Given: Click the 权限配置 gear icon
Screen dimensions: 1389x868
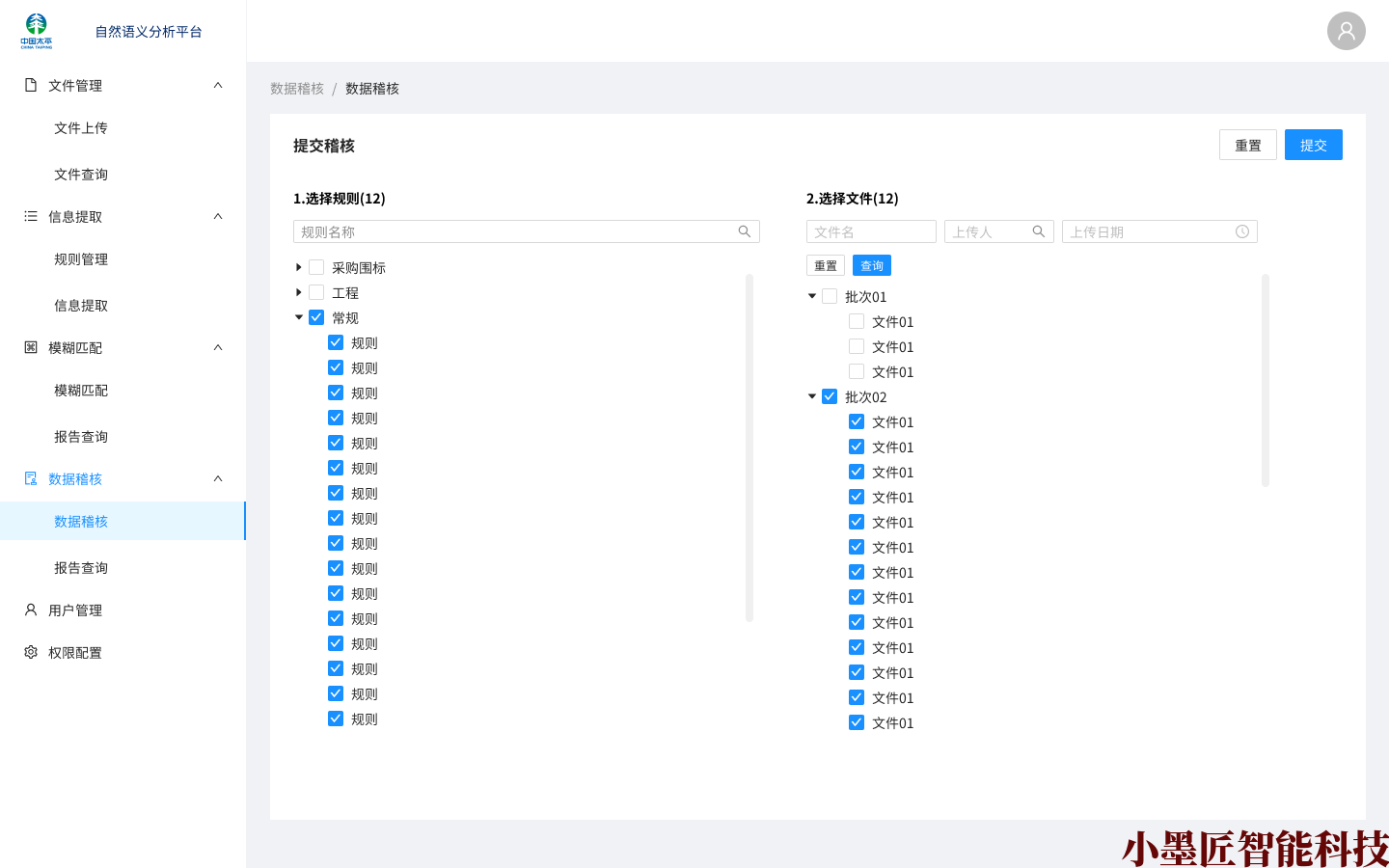Looking at the screenshot, I should (x=31, y=652).
